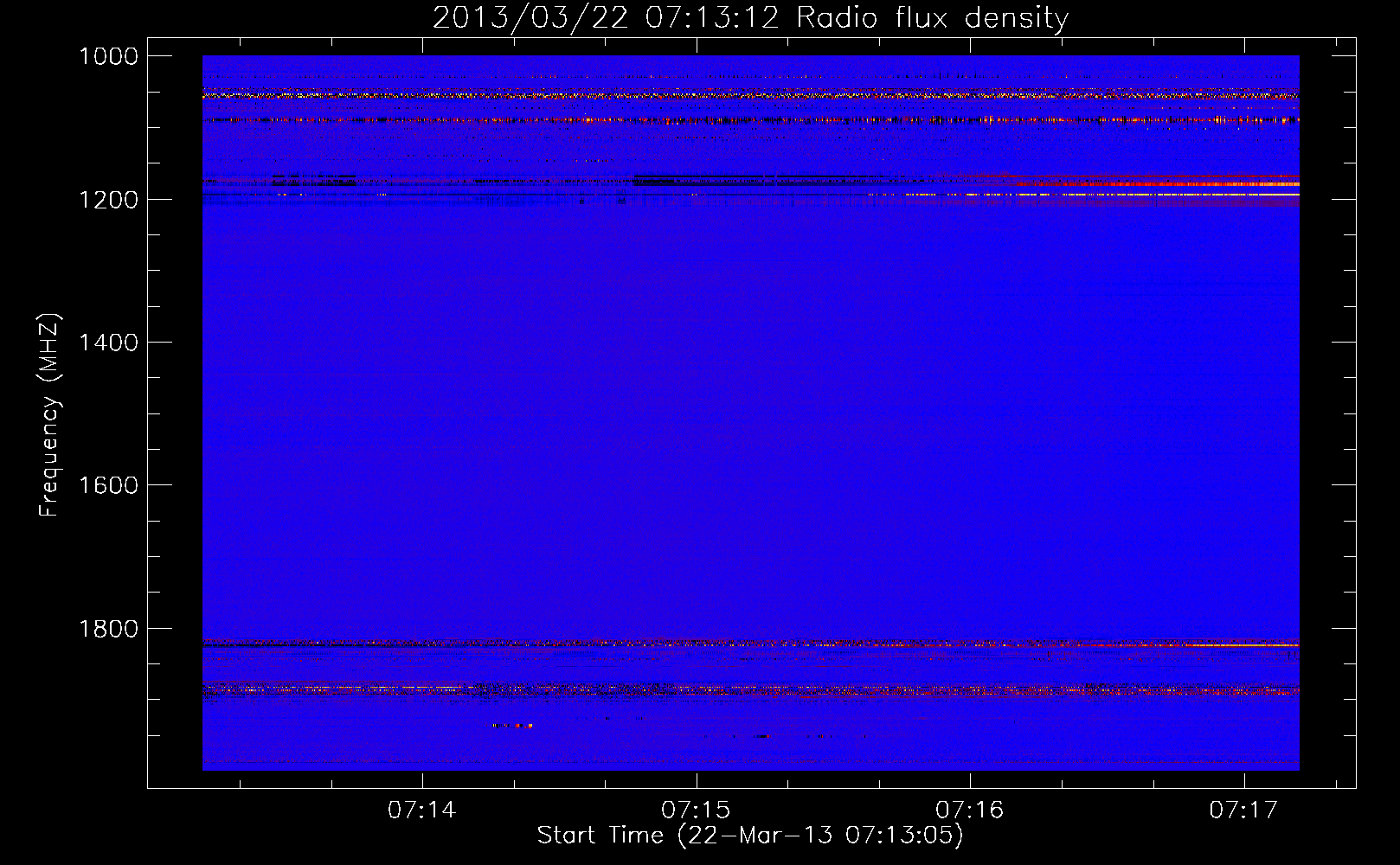1400x865 pixels.
Task: Click the "Frequency (MHZ)" axis label
Action: 49,415
